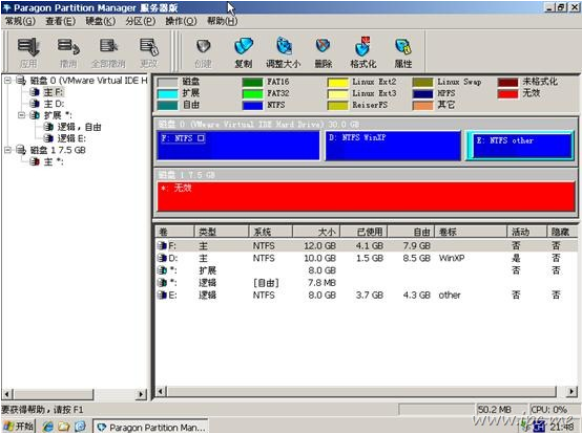The image size is (584, 433).
Task: Click the FAT32 legend color swatch
Action: click(252, 94)
